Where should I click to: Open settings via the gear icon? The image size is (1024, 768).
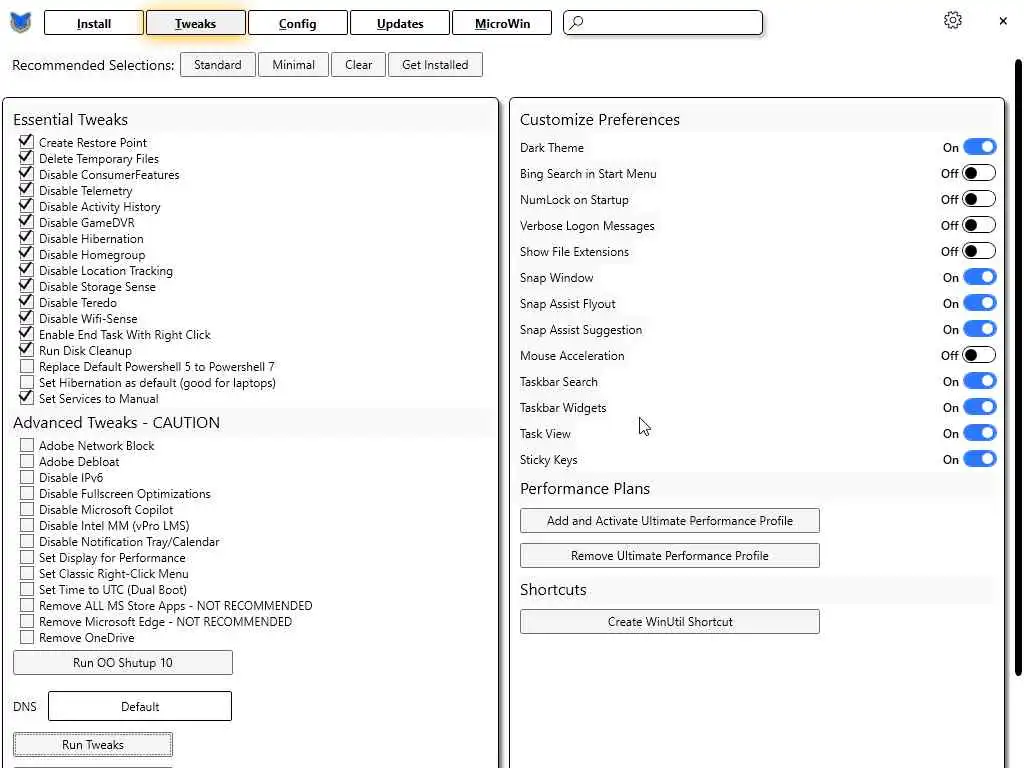[953, 21]
